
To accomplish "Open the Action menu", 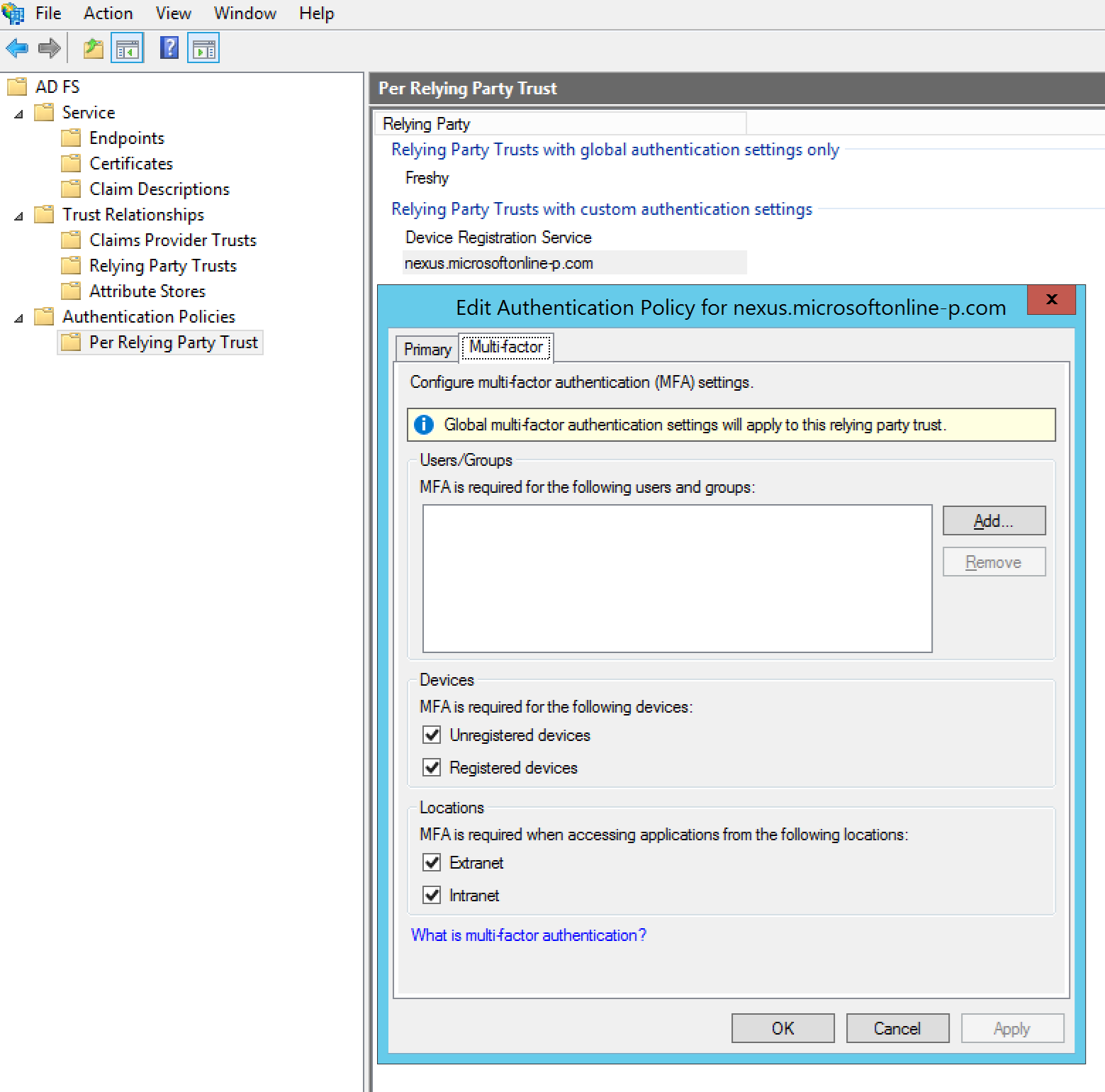I will click(x=108, y=13).
